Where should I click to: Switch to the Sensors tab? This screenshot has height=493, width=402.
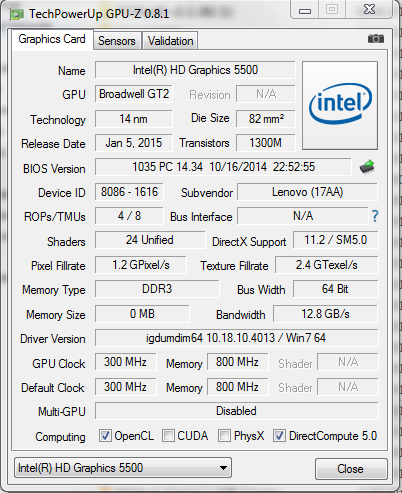click(117, 41)
